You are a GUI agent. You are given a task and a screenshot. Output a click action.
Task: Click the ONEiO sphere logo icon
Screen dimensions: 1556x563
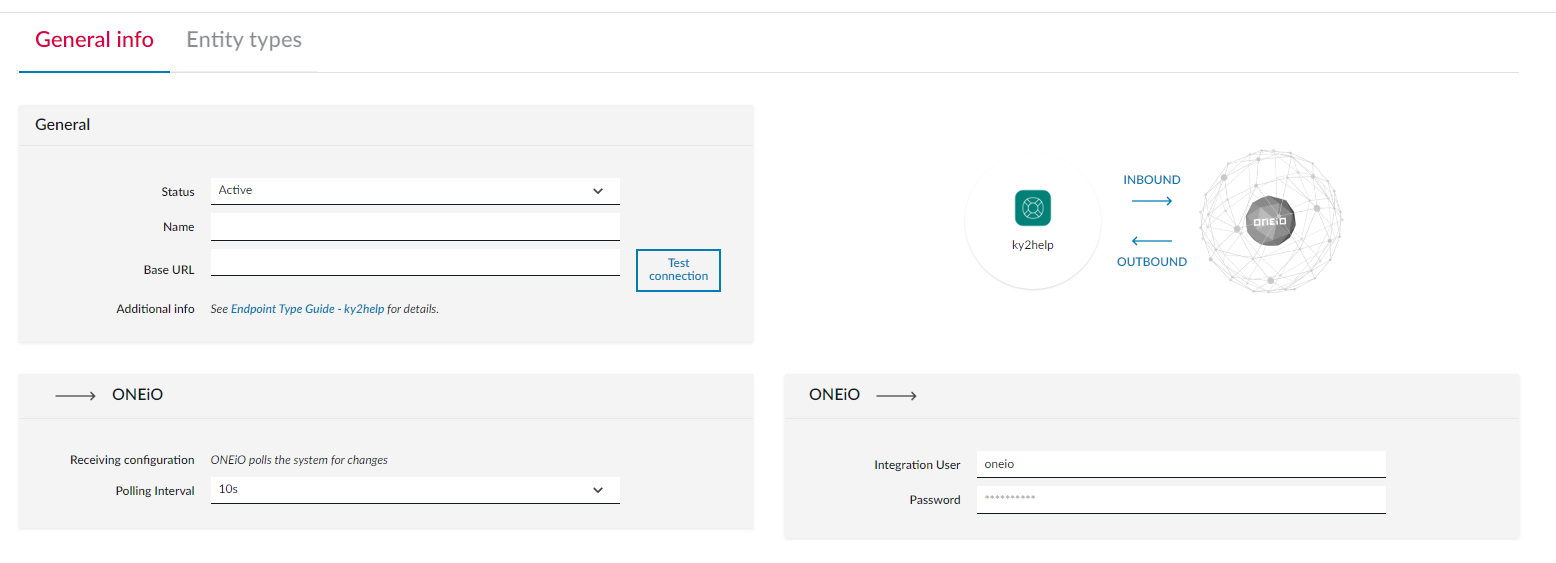(1270, 222)
